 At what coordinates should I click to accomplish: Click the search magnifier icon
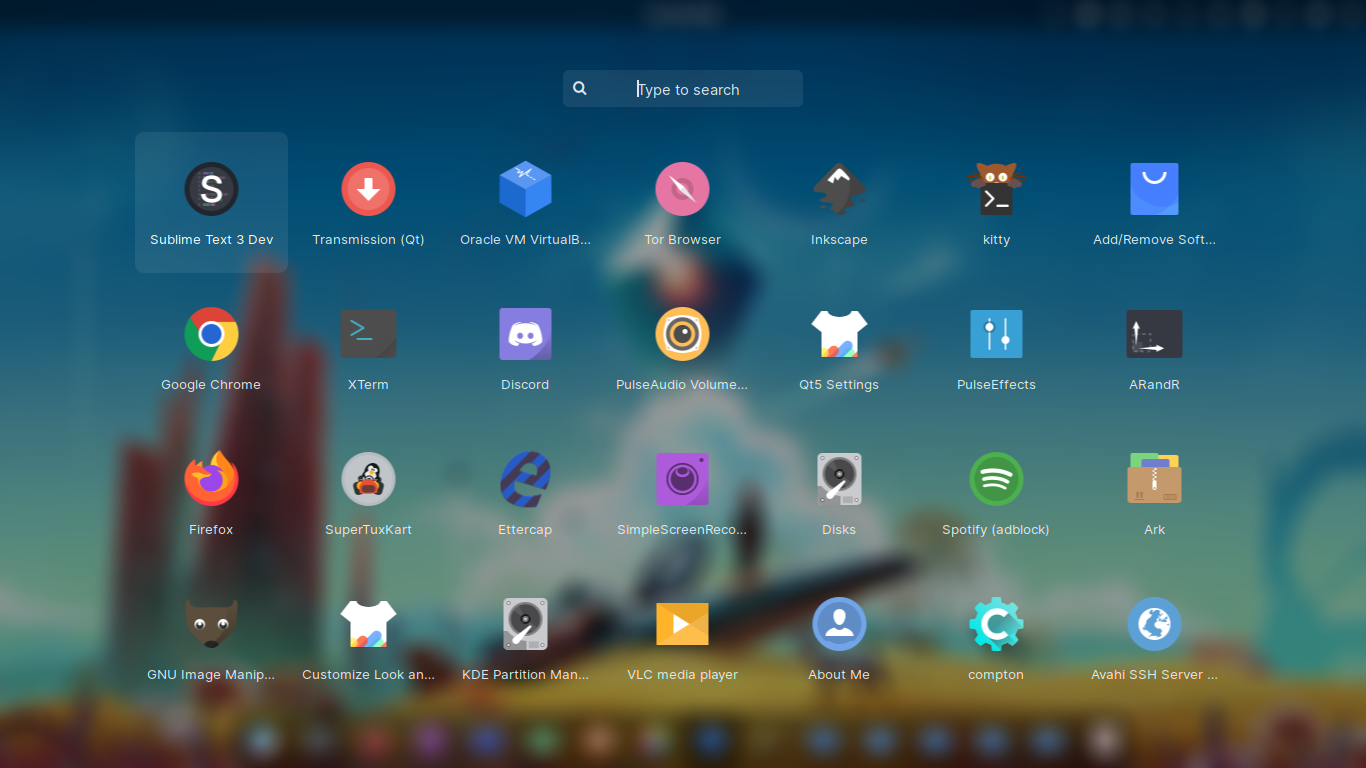click(580, 89)
